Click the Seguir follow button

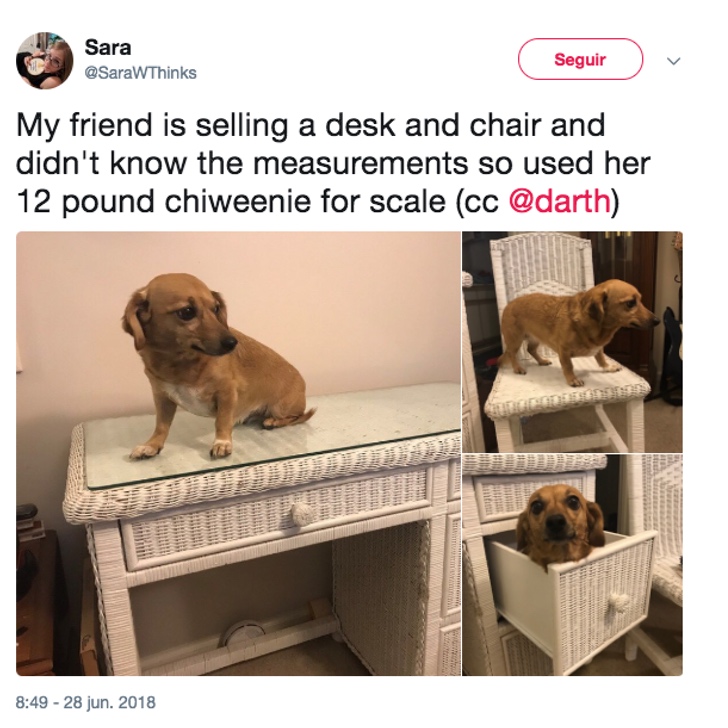[580, 59]
